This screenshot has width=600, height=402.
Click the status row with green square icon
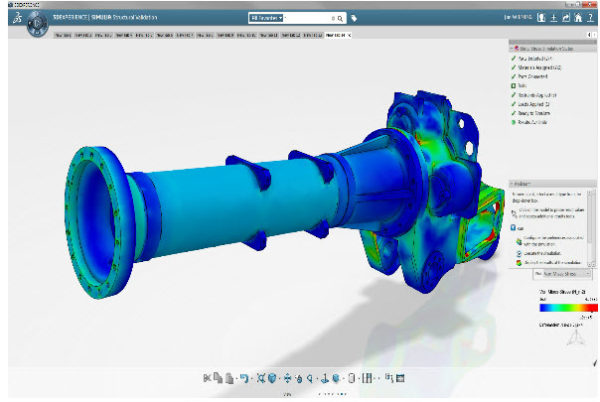coord(519,86)
